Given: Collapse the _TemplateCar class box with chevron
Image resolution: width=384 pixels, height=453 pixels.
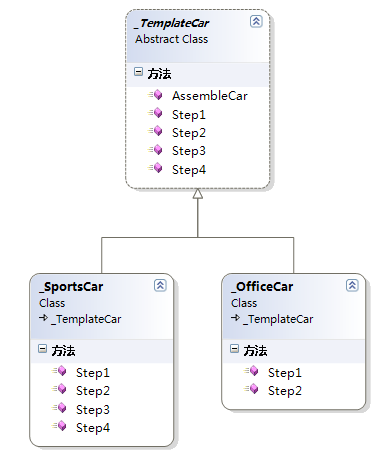Looking at the screenshot, I should [x=256, y=21].
